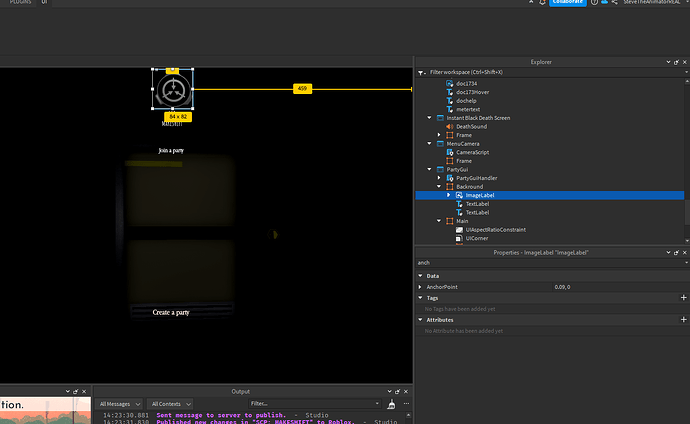Collapse the Main frame node
The height and width of the screenshot is (424, 690).
[439, 221]
